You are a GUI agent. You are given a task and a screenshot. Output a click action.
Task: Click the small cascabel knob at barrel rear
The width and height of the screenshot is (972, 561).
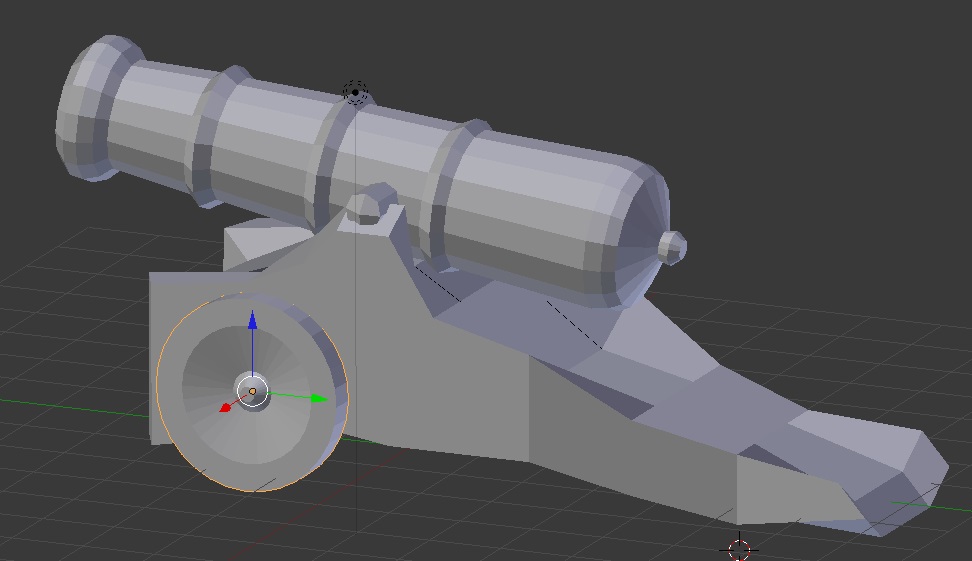[x=672, y=246]
